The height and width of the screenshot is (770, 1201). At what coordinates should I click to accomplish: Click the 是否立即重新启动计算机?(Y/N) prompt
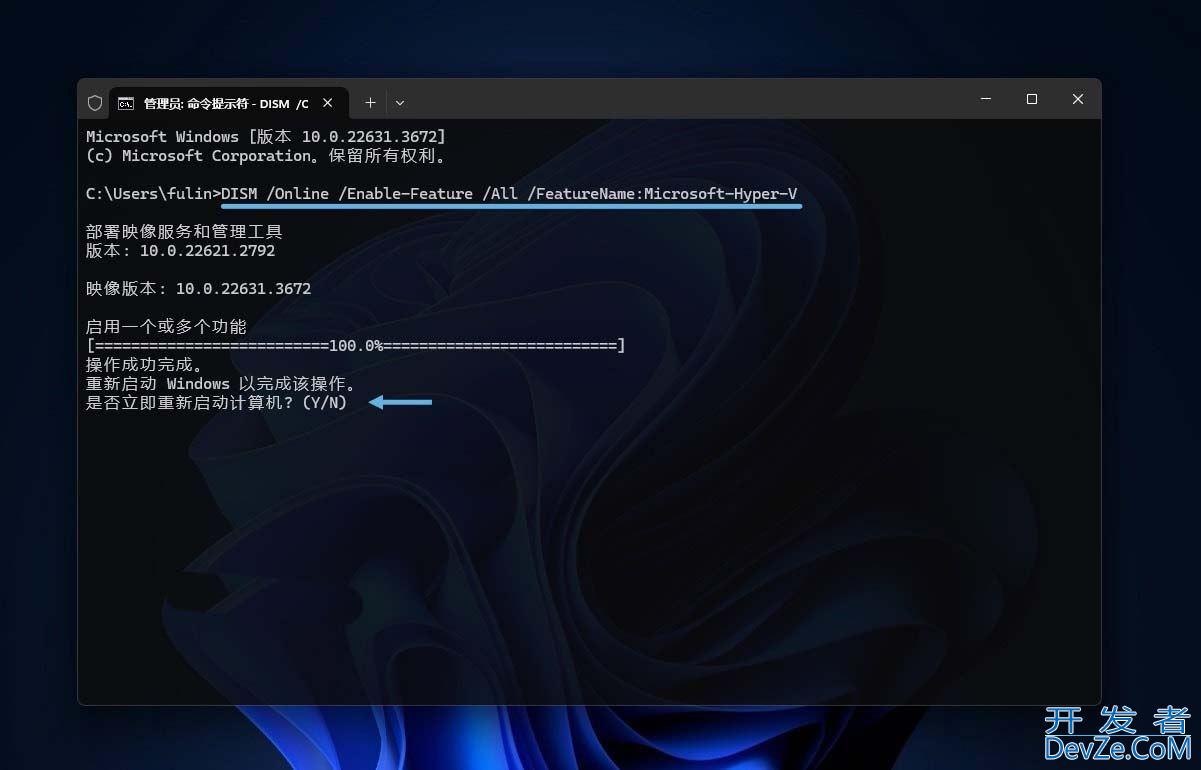click(x=217, y=403)
